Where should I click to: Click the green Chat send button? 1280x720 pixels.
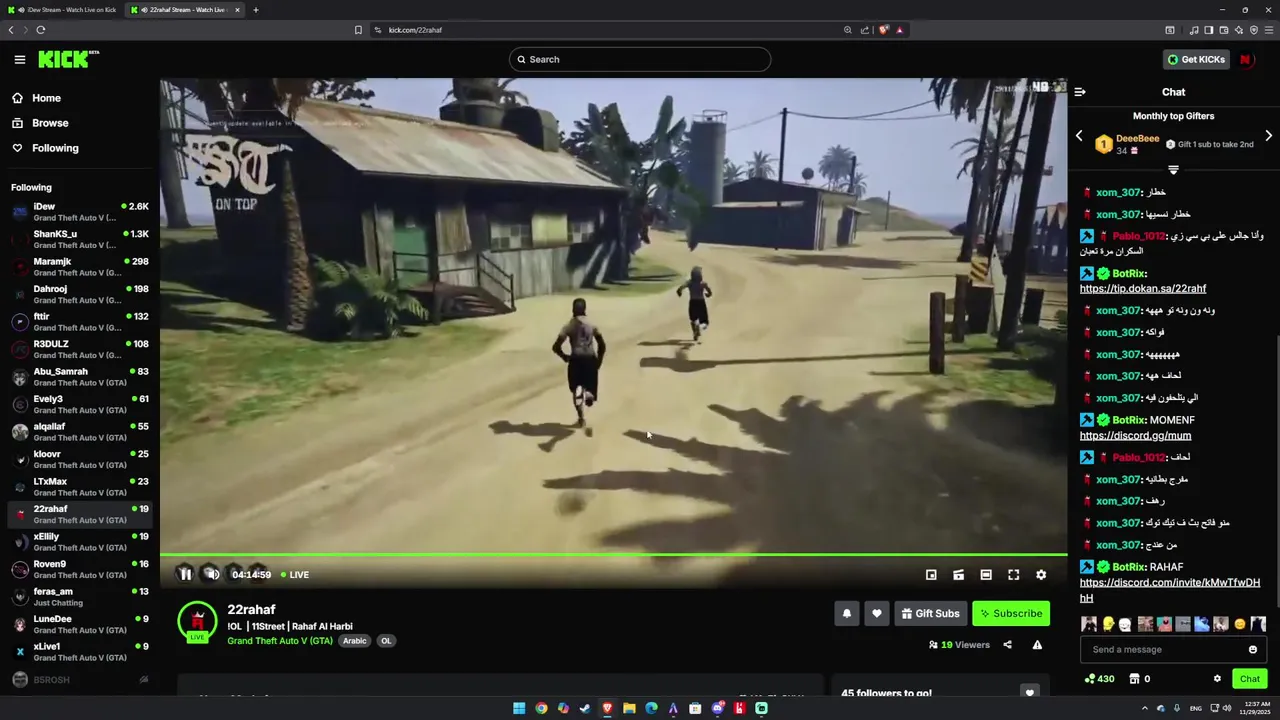(1250, 679)
